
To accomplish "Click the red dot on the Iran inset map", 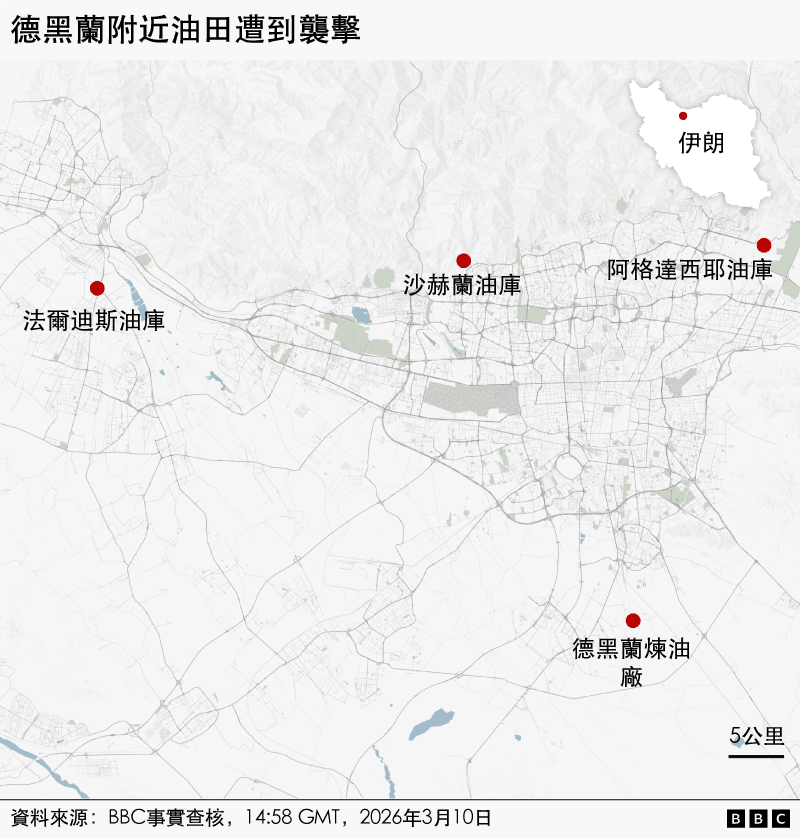I will (x=683, y=115).
